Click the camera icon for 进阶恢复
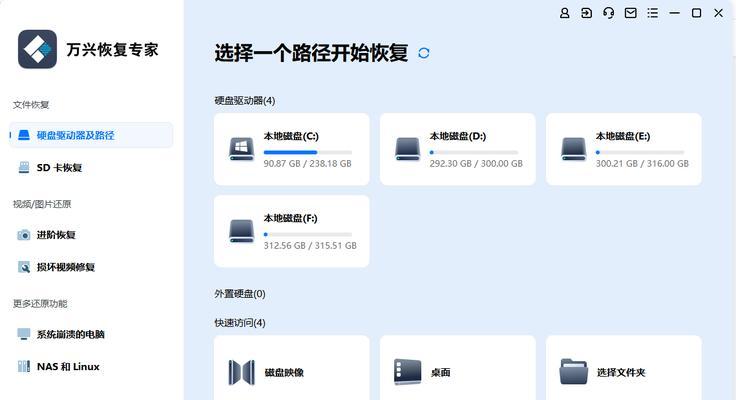The height and width of the screenshot is (400, 736). pos(23,235)
